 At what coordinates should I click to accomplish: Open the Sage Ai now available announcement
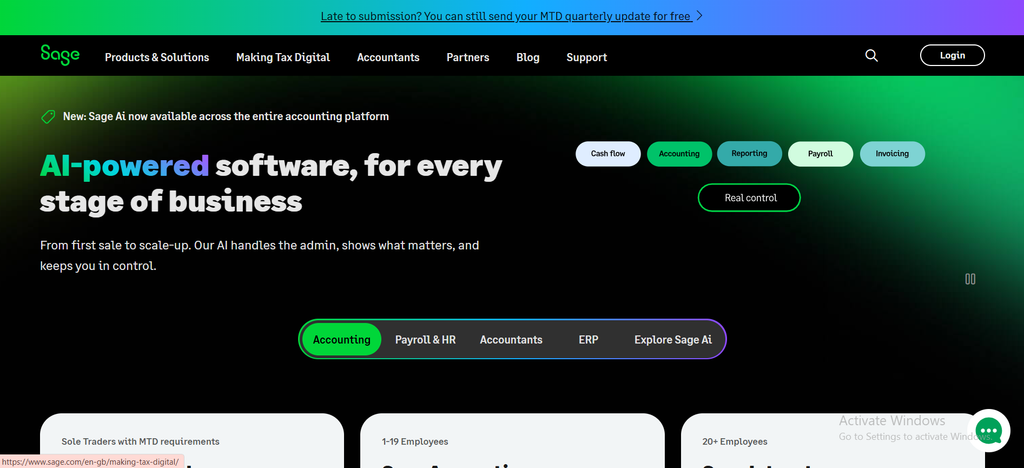226,117
